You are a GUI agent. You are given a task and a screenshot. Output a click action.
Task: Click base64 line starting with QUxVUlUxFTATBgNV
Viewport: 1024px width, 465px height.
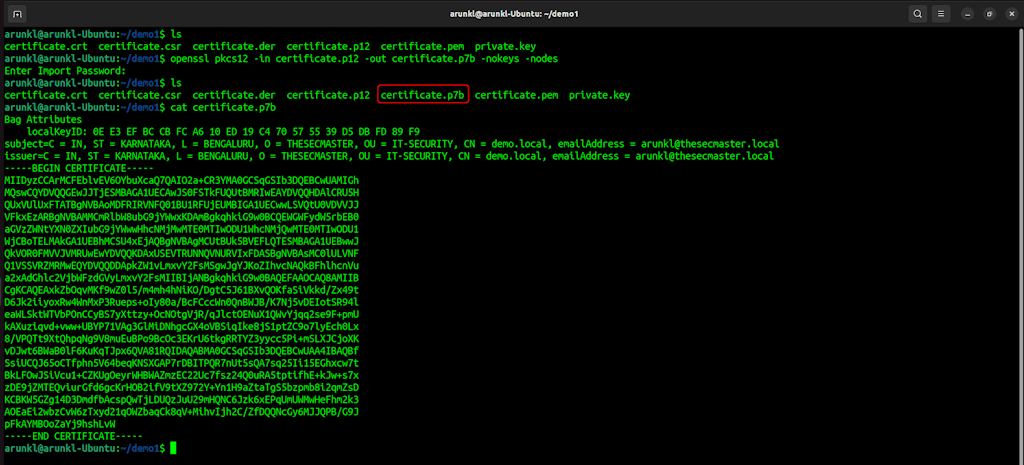(182, 204)
